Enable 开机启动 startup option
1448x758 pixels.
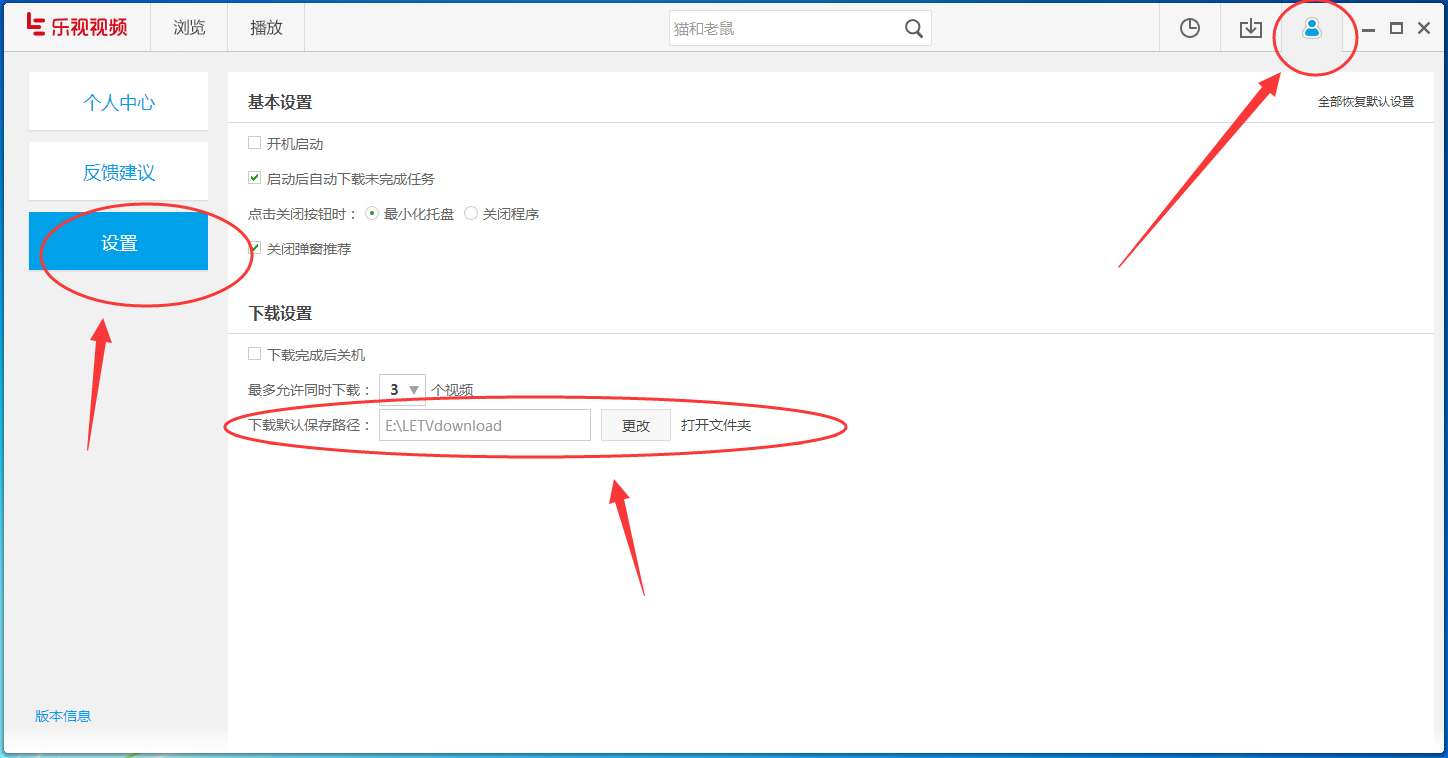pyautogui.click(x=254, y=142)
